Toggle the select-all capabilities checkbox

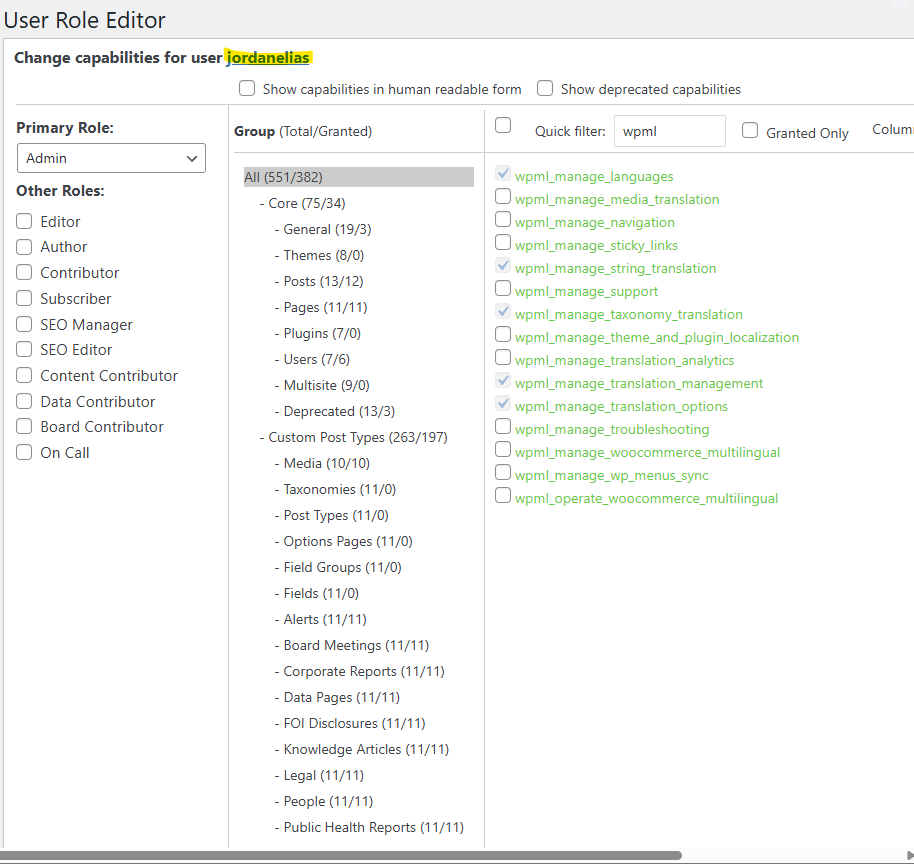point(503,125)
